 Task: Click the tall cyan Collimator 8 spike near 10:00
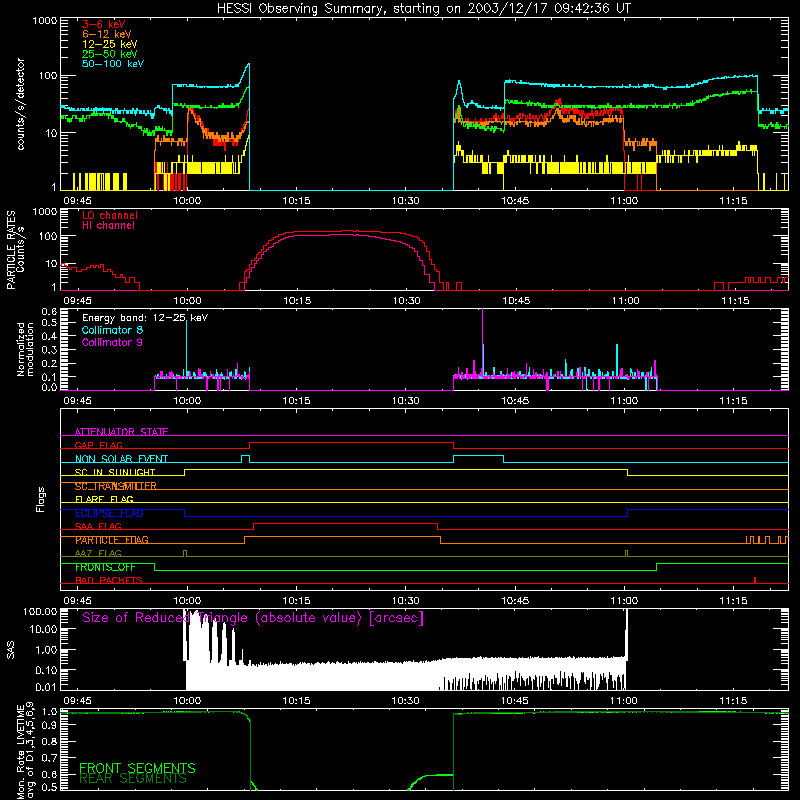pyautogui.click(x=186, y=348)
